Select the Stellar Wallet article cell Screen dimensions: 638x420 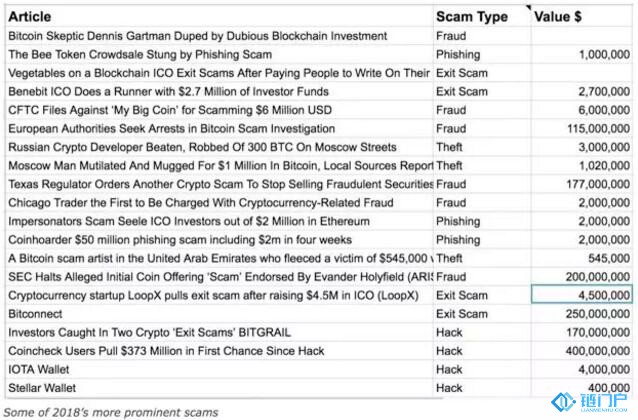point(219,388)
